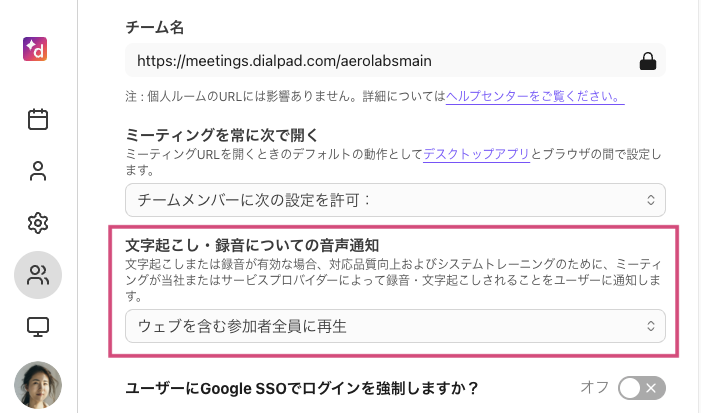Viewport: 701px width, 413px height.
Task: Click the user avatar photo
Action: [38, 385]
